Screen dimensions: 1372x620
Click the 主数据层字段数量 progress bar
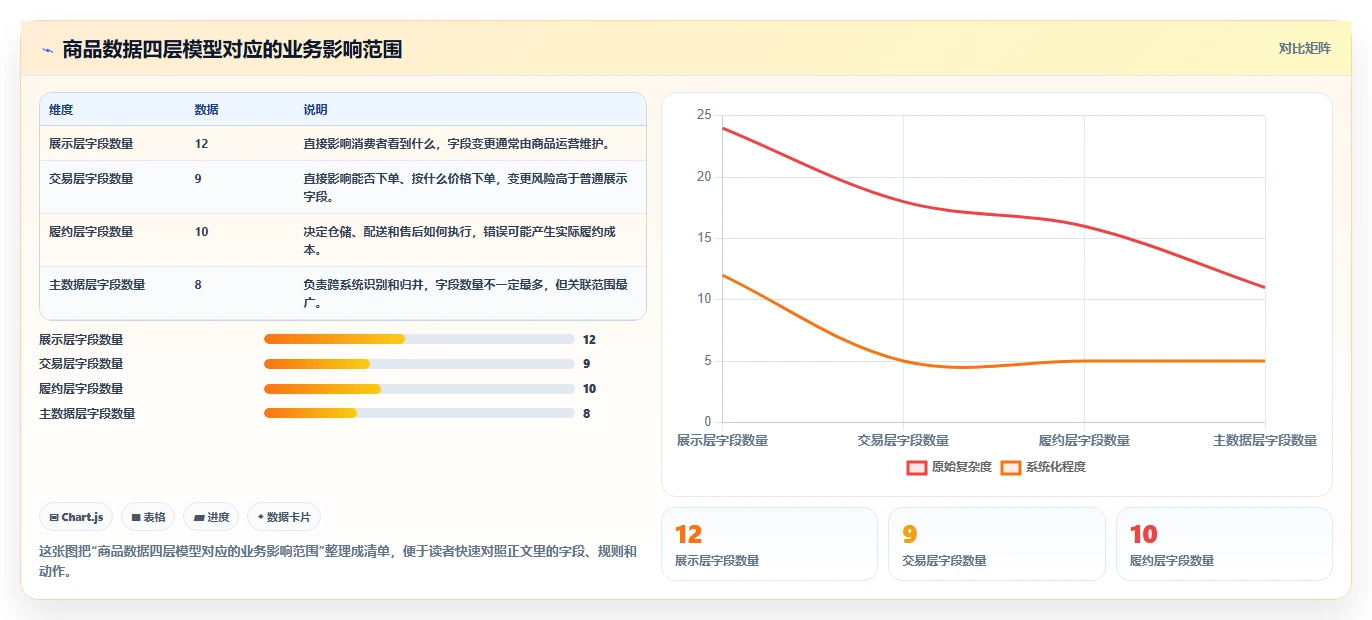(x=419, y=413)
